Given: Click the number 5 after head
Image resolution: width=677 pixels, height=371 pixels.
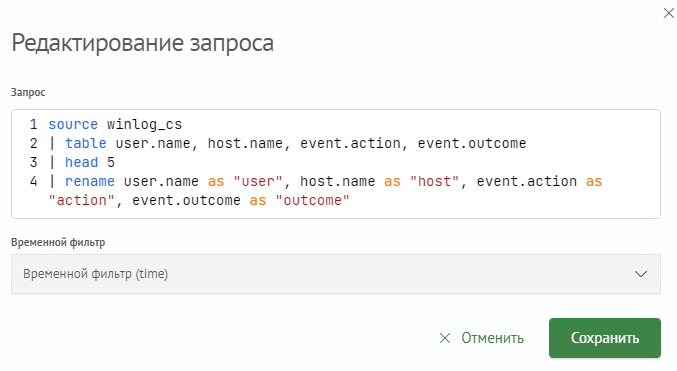Looking at the screenshot, I should [x=111, y=162].
